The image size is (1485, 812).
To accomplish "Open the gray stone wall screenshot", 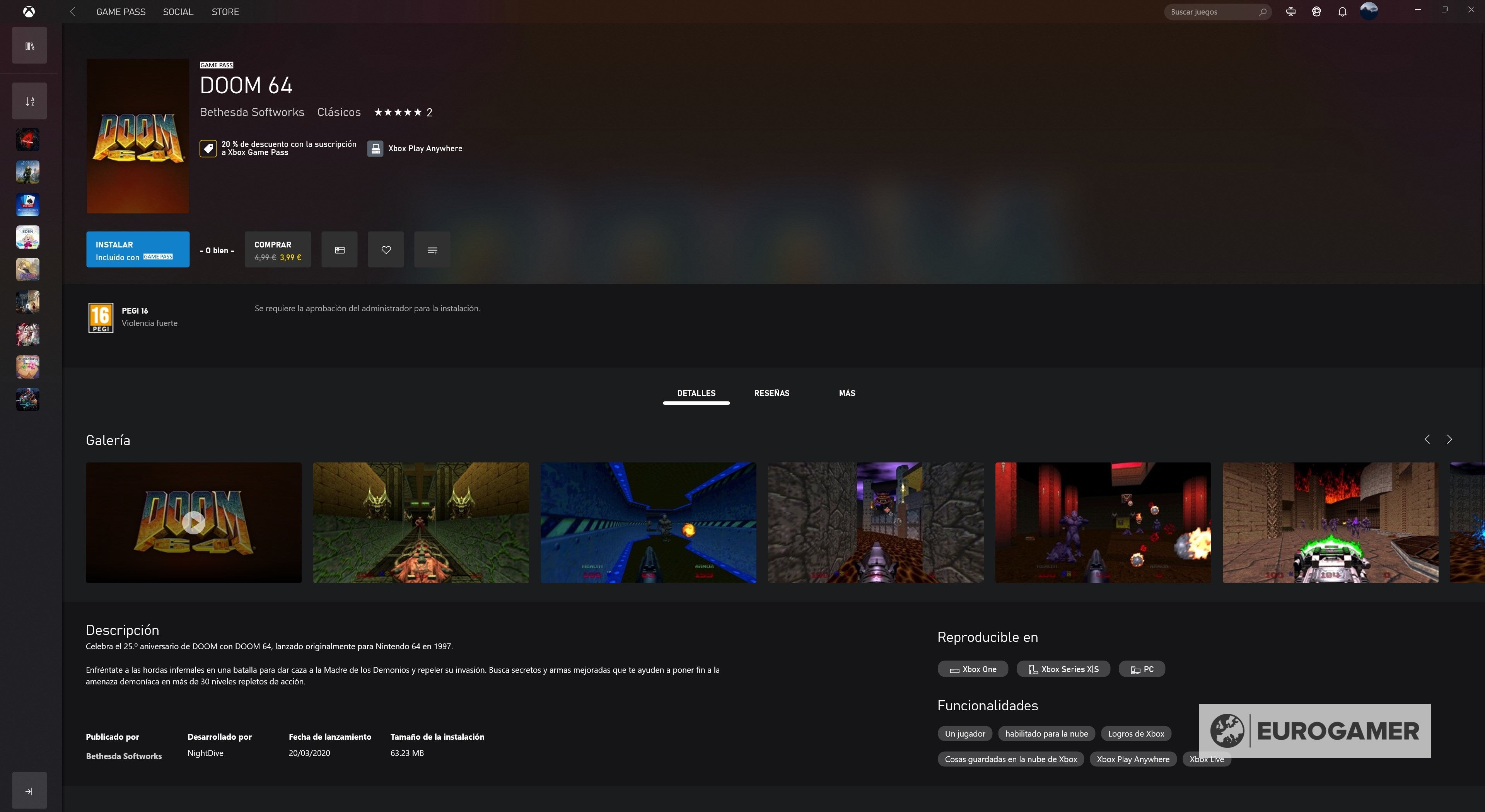I will click(876, 523).
